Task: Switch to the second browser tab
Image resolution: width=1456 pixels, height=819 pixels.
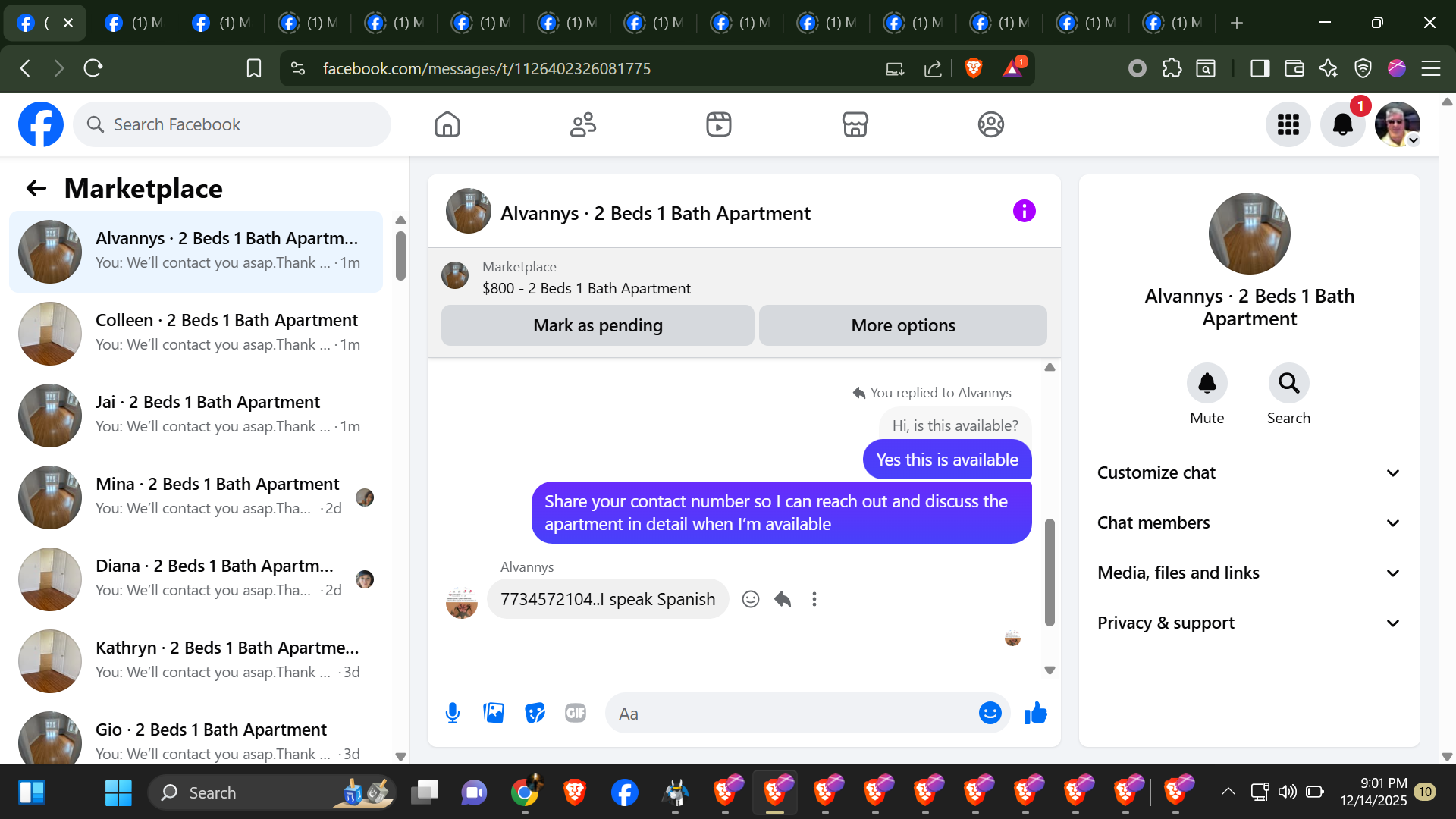Action: (135, 23)
